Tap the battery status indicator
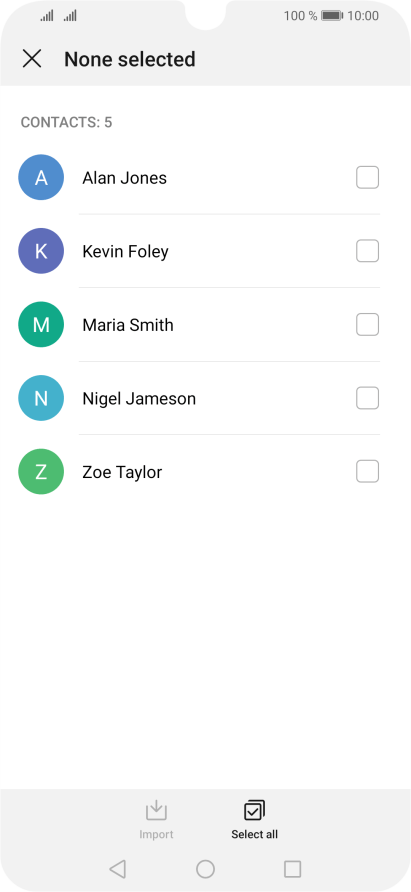The height and width of the screenshot is (892, 411). (x=332, y=16)
